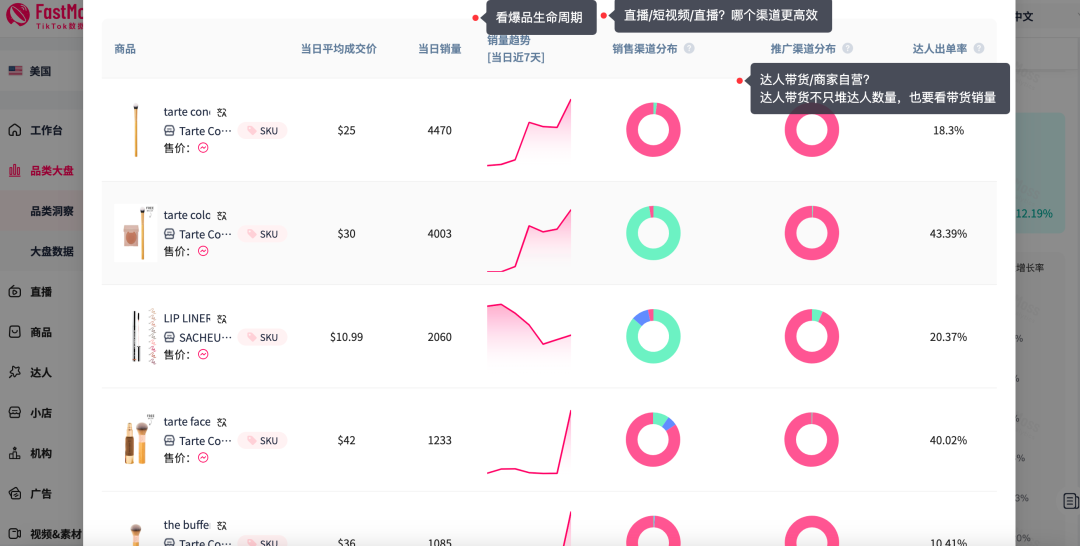The image size is (1080, 546).
Task: Click FastMoss logo in background page
Action: [43, 15]
